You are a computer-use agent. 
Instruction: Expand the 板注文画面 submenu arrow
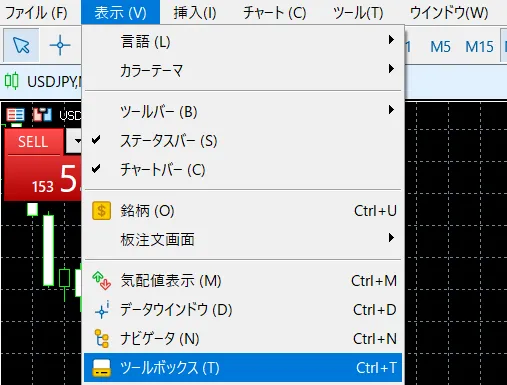(x=391, y=238)
